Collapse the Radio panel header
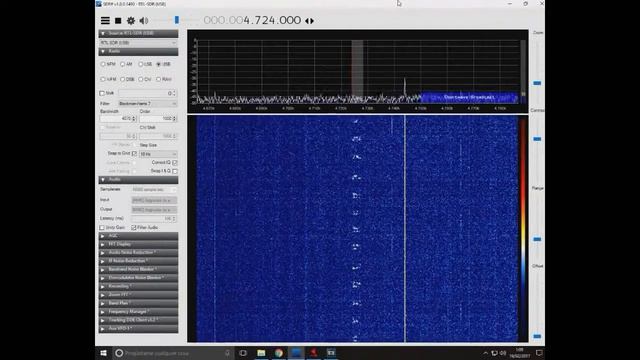 pos(138,52)
